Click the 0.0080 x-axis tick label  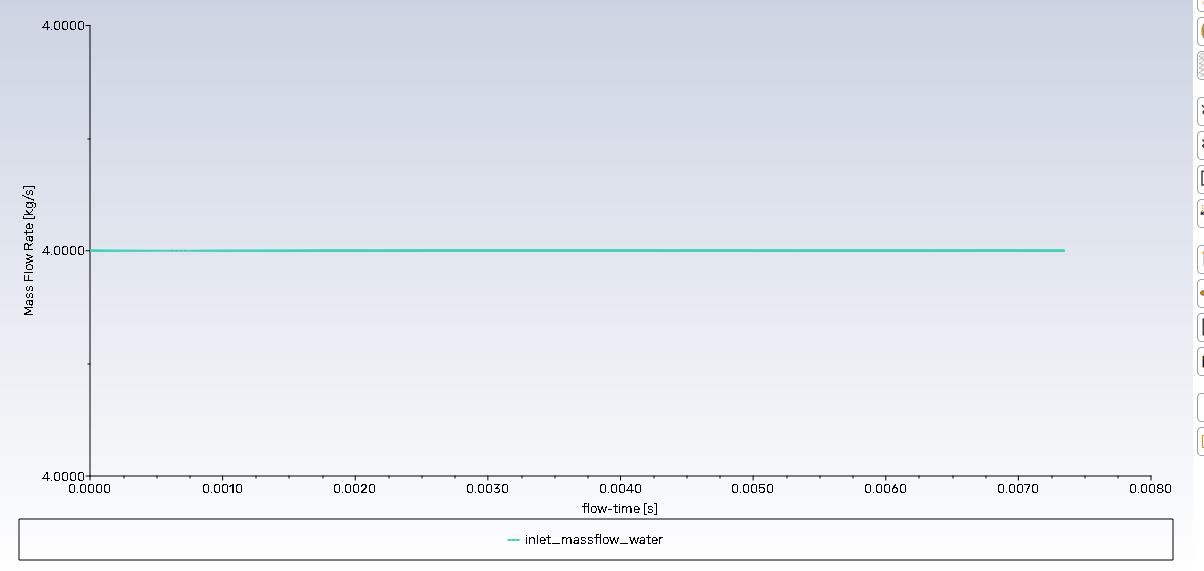click(x=1150, y=489)
